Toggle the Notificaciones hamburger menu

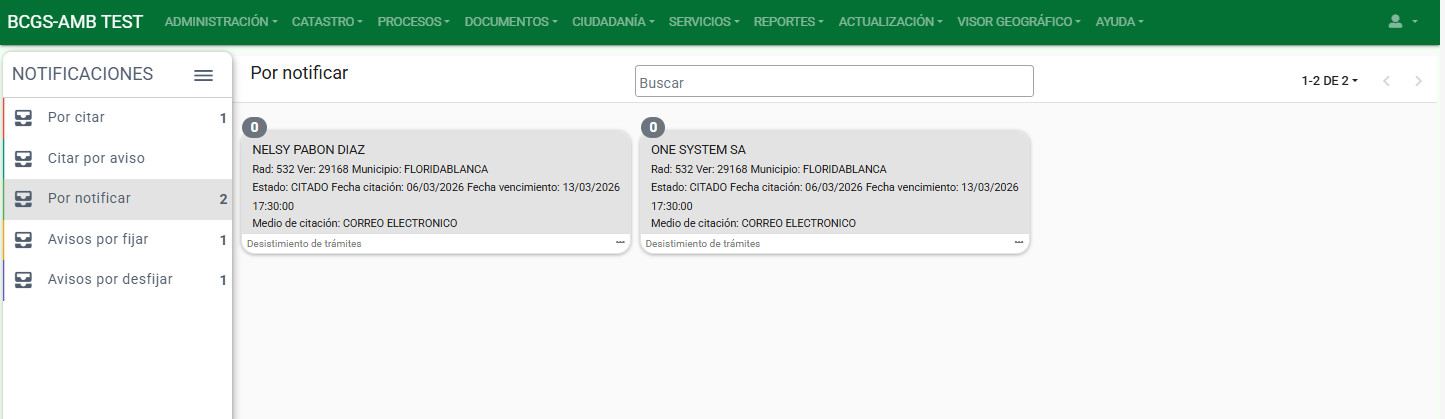point(203,75)
